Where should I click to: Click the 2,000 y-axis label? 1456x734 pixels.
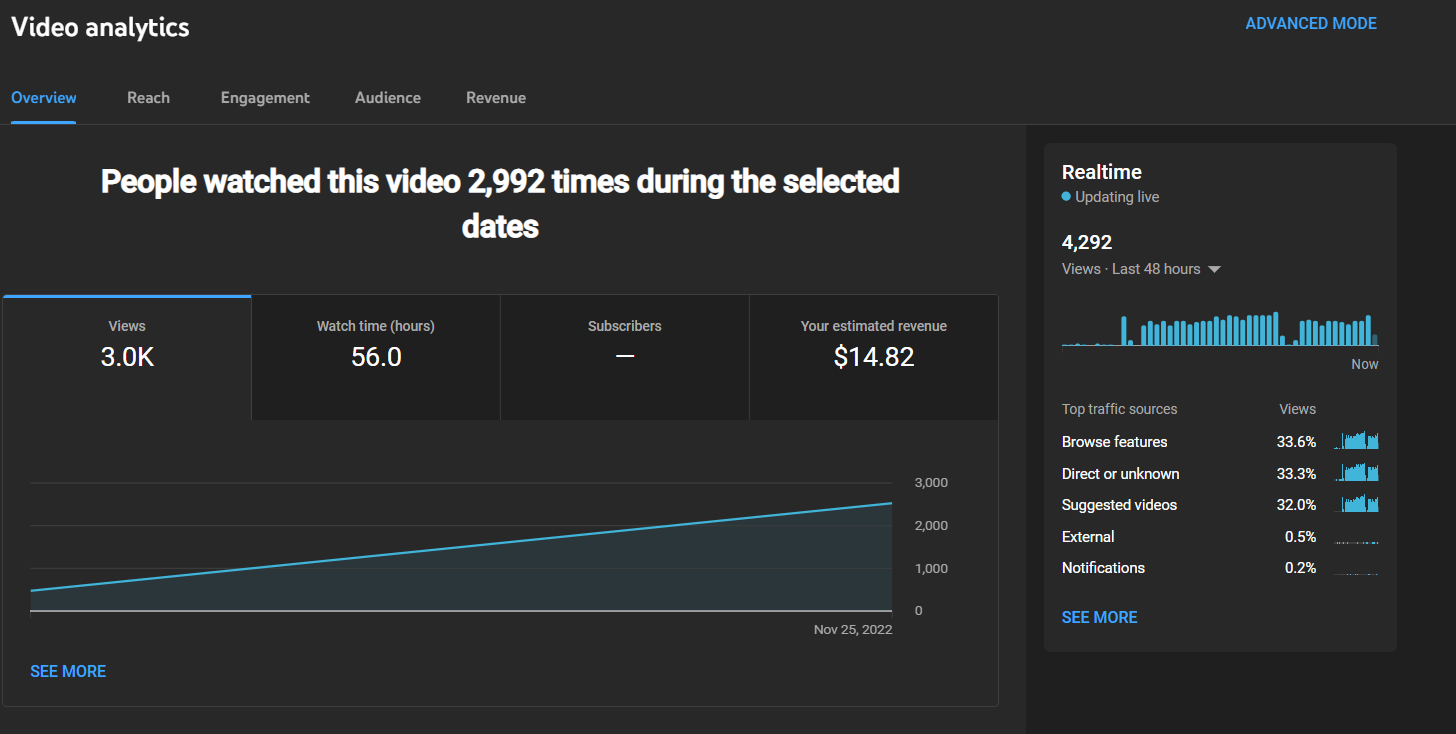[x=931, y=526]
